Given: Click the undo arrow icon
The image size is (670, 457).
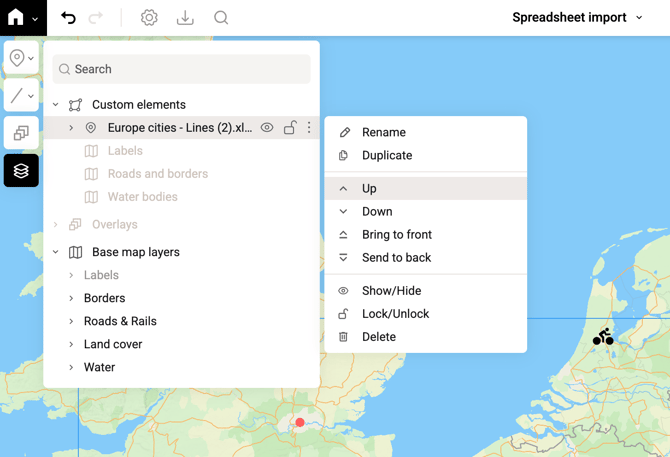Looking at the screenshot, I should [68, 18].
